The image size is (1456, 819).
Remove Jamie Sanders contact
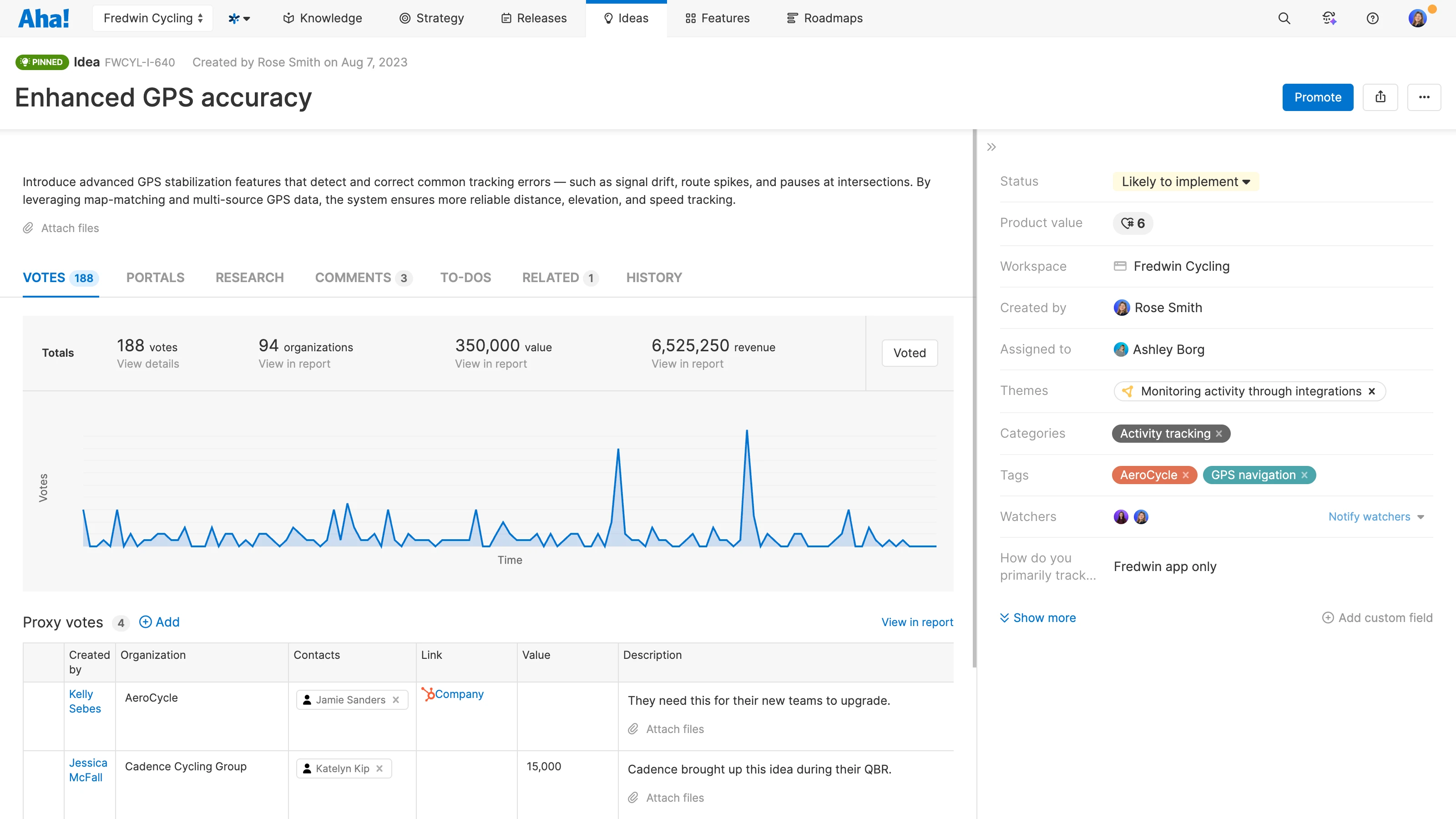(396, 700)
